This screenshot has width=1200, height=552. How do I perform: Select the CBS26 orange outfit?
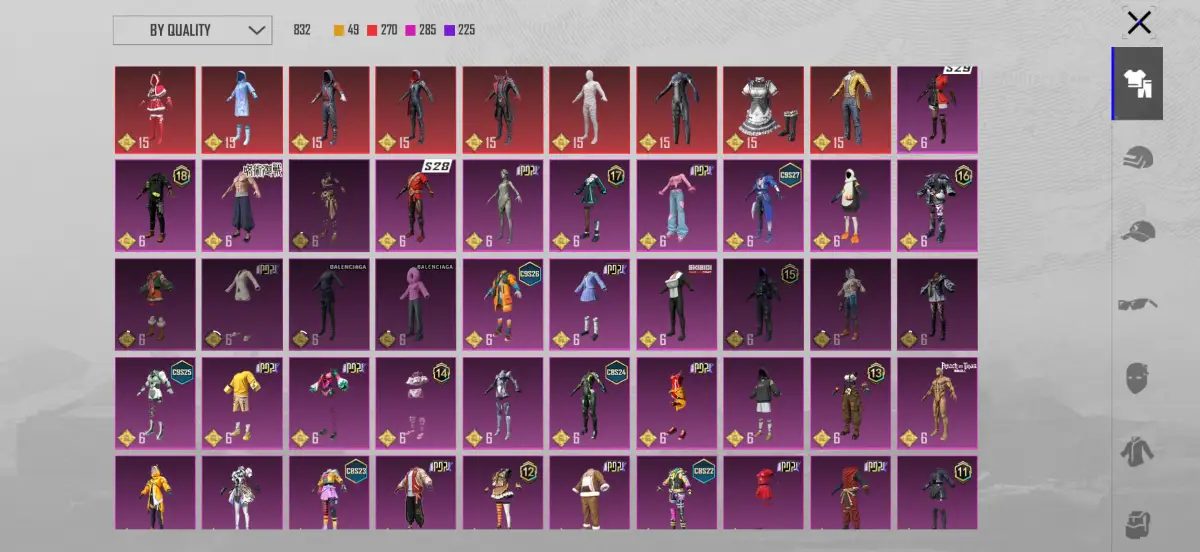(x=503, y=304)
